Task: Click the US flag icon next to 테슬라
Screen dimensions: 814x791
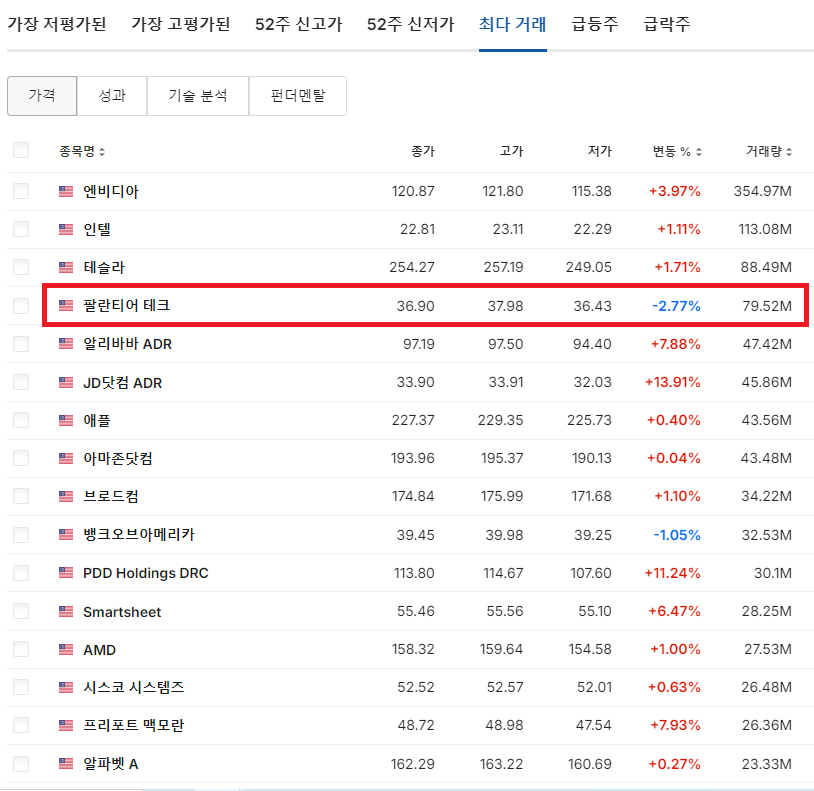Action: 66,268
